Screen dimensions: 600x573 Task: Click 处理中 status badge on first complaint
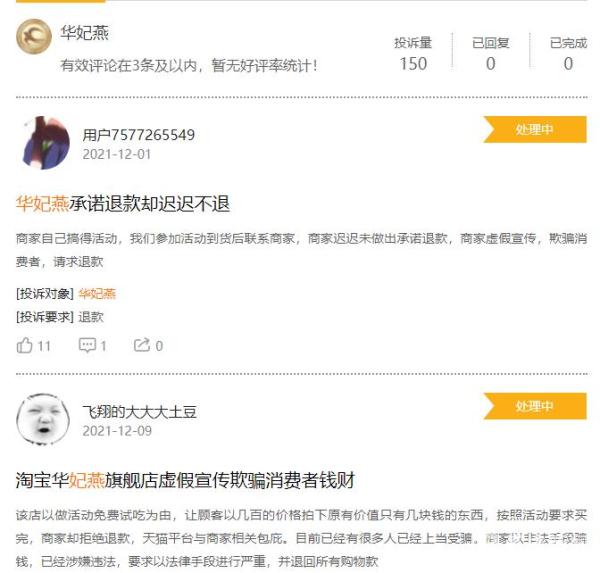pyautogui.click(x=535, y=129)
